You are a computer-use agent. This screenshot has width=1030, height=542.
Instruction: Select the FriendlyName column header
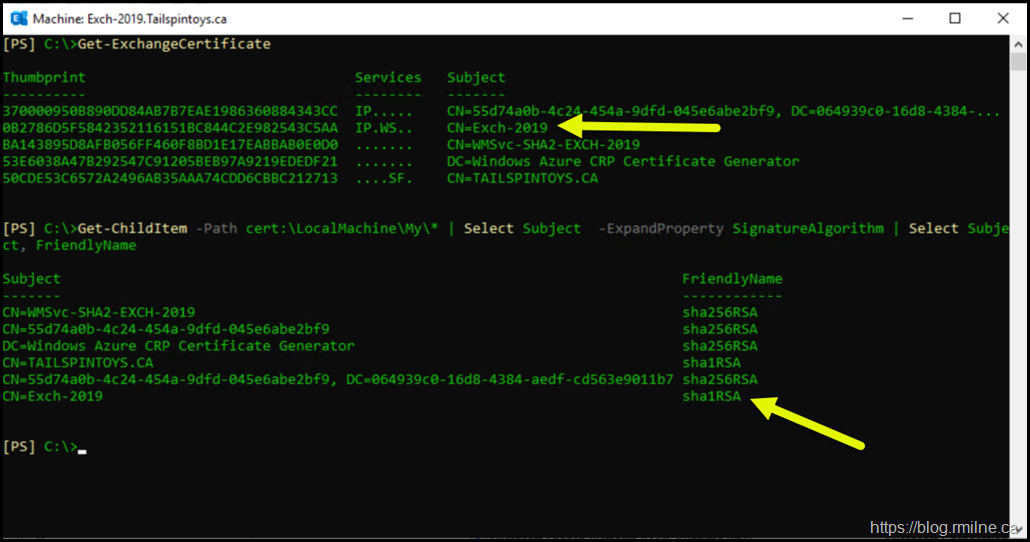(732, 279)
